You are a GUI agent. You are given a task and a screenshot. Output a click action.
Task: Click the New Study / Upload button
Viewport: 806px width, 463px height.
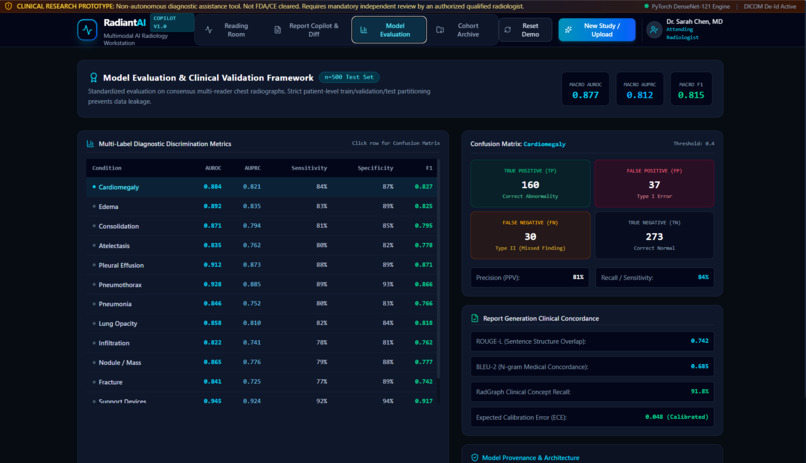pos(597,30)
